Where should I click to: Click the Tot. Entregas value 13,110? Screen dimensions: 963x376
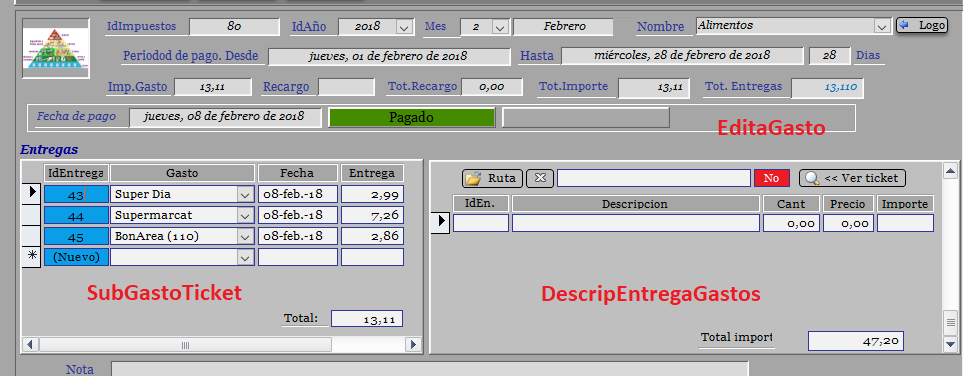827,88
